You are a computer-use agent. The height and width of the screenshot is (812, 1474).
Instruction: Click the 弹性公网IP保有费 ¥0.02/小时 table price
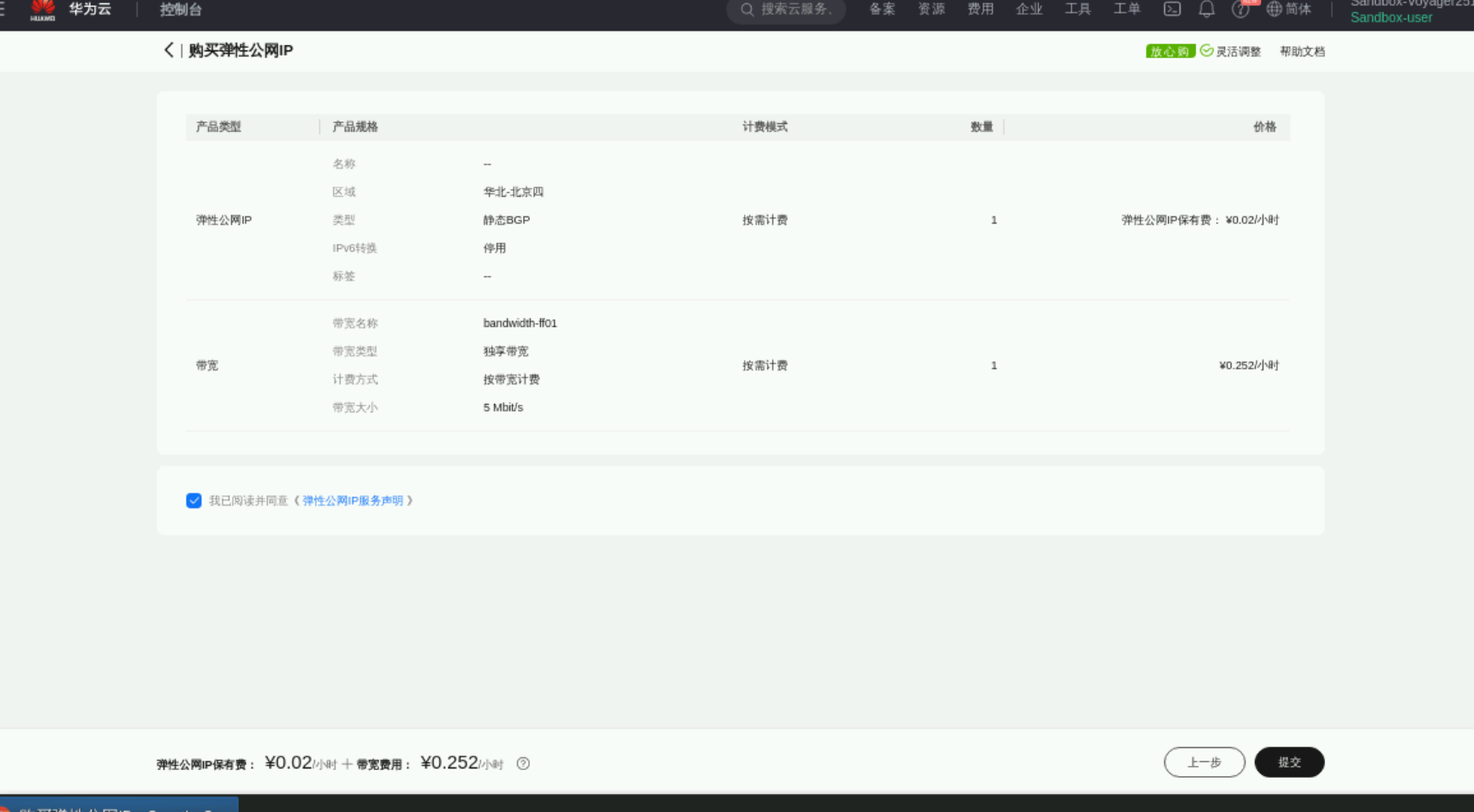pyautogui.click(x=1200, y=220)
